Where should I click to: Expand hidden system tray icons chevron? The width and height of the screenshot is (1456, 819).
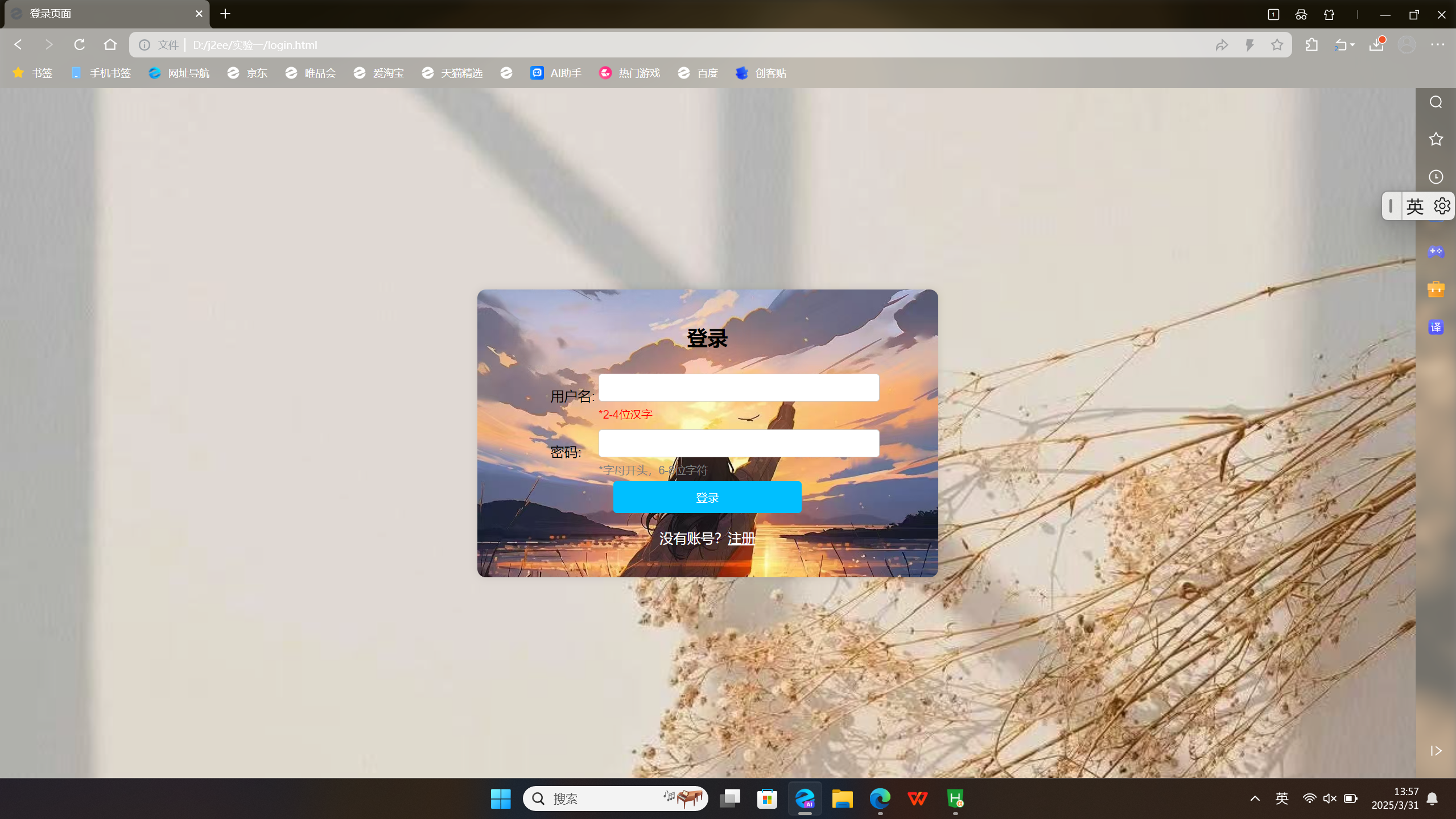click(x=1255, y=799)
